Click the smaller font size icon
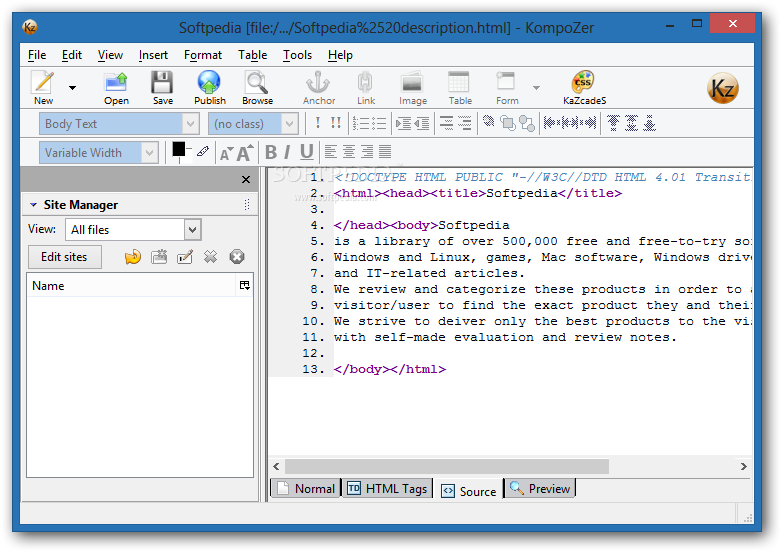782x552 pixels. tap(226, 154)
